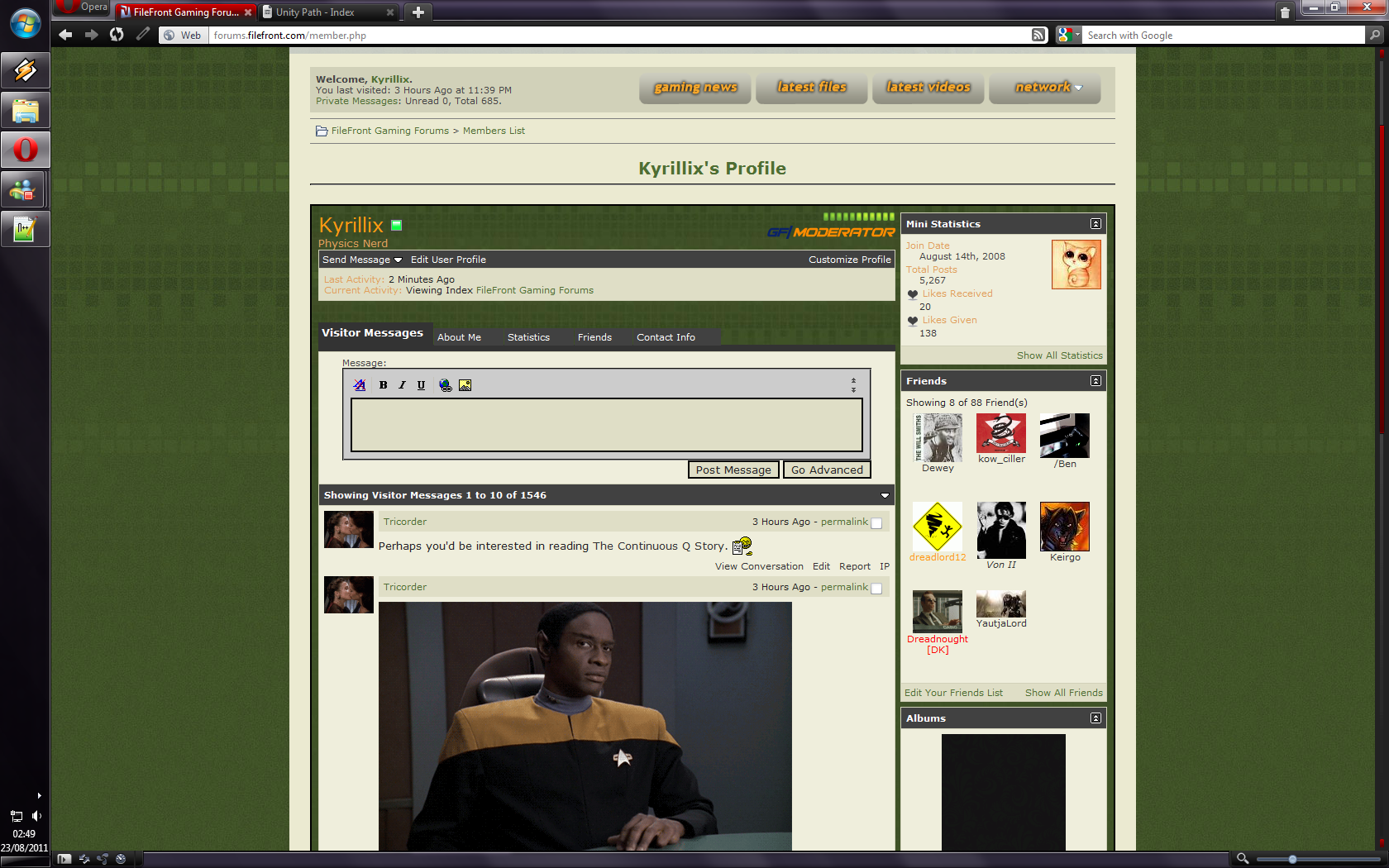Expand the Send Message dropdown
This screenshot has height=868, width=1389.
(362, 260)
